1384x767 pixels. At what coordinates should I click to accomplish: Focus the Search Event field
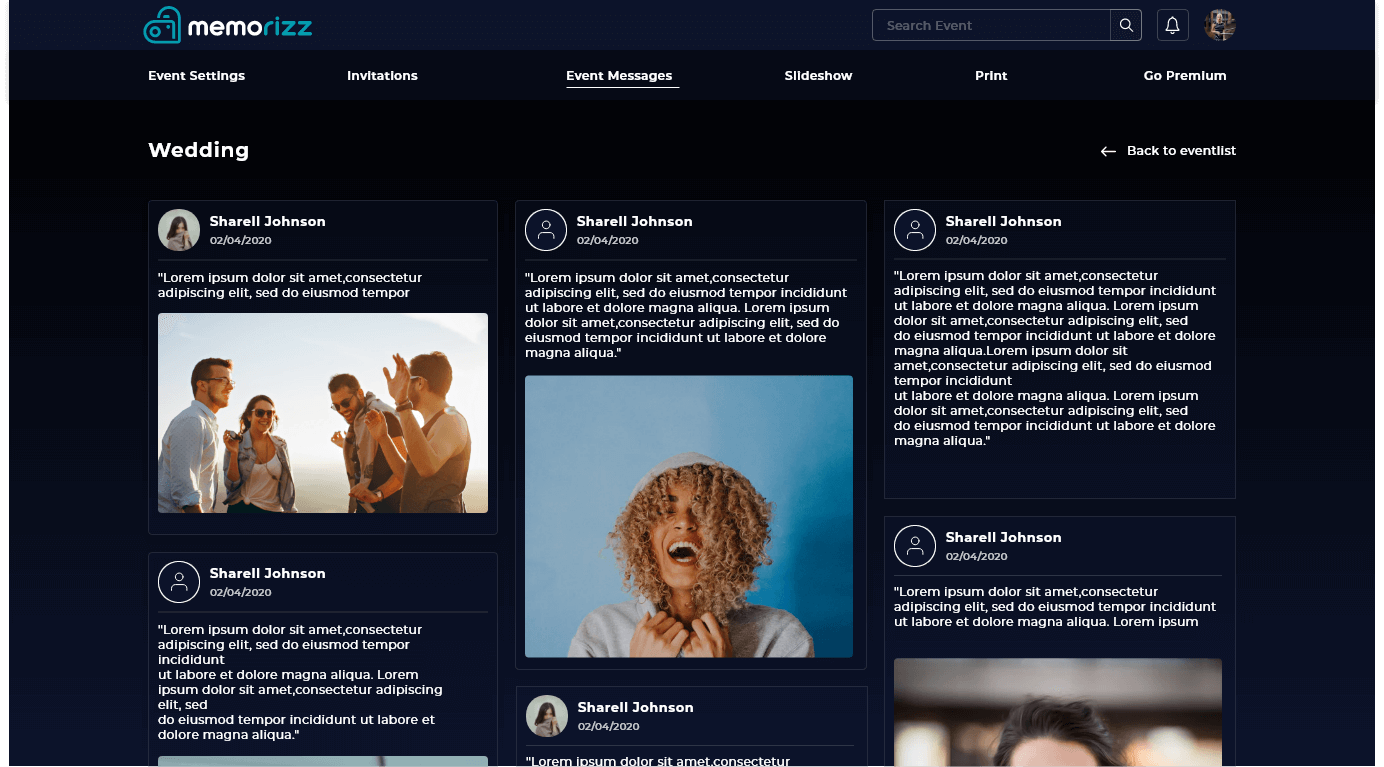tap(991, 25)
